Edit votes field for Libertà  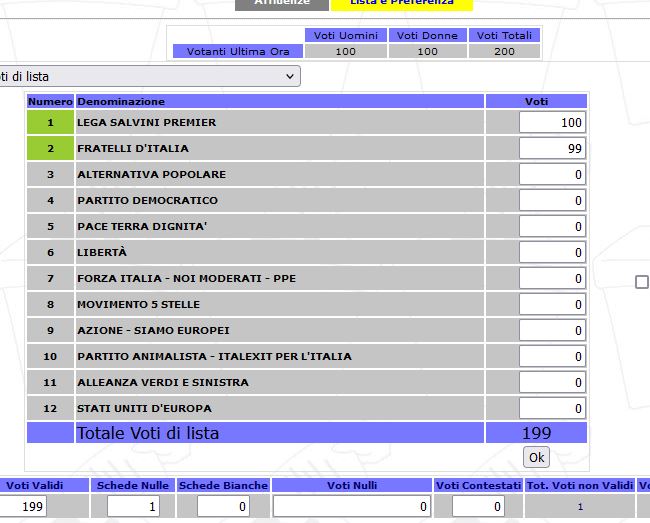(x=552, y=252)
